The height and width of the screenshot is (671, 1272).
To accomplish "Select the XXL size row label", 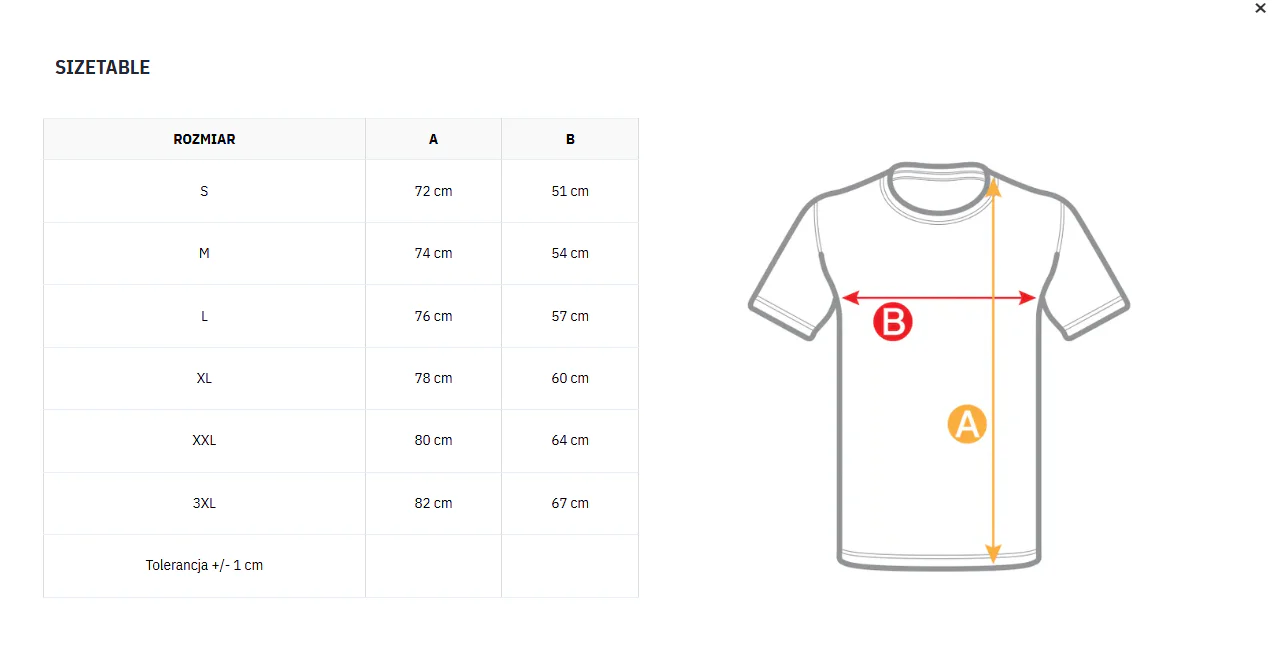I will coord(204,440).
